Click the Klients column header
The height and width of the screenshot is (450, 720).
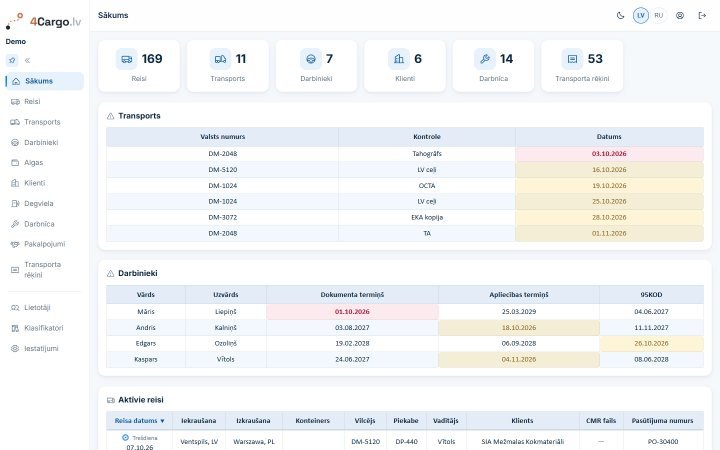(x=522, y=421)
